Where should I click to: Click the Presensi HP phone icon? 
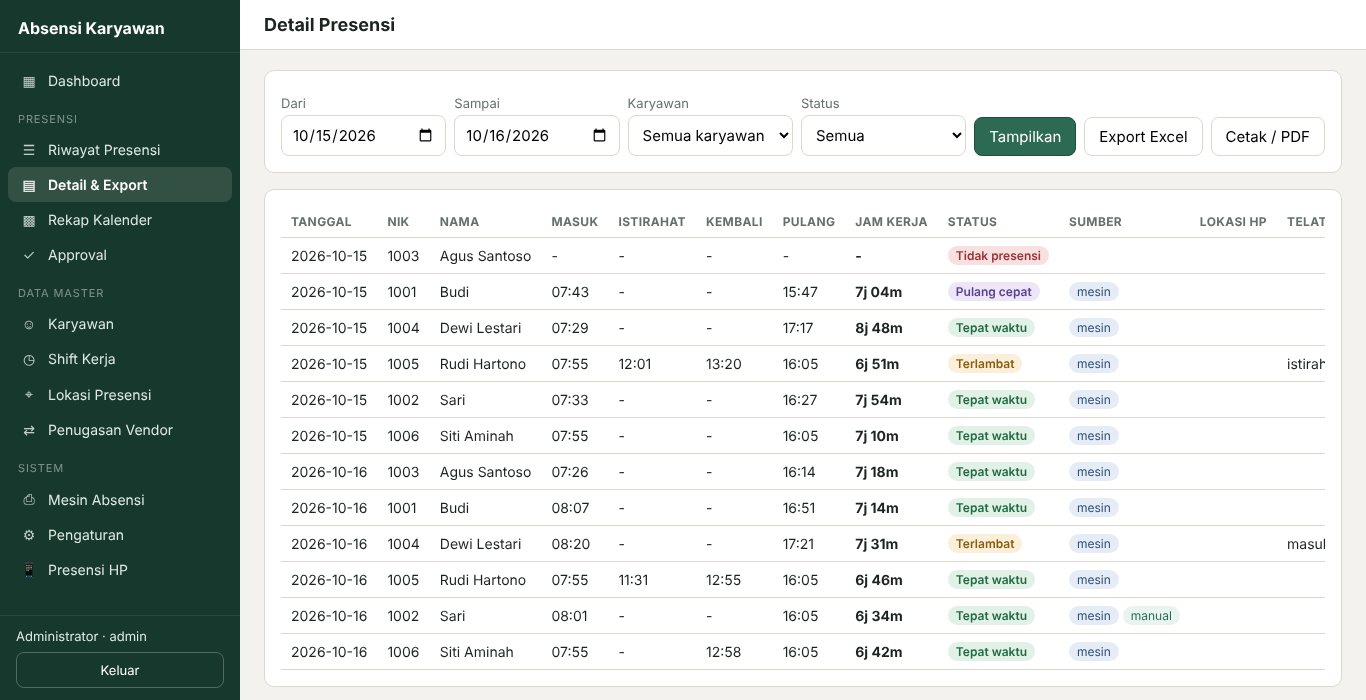coord(29,570)
